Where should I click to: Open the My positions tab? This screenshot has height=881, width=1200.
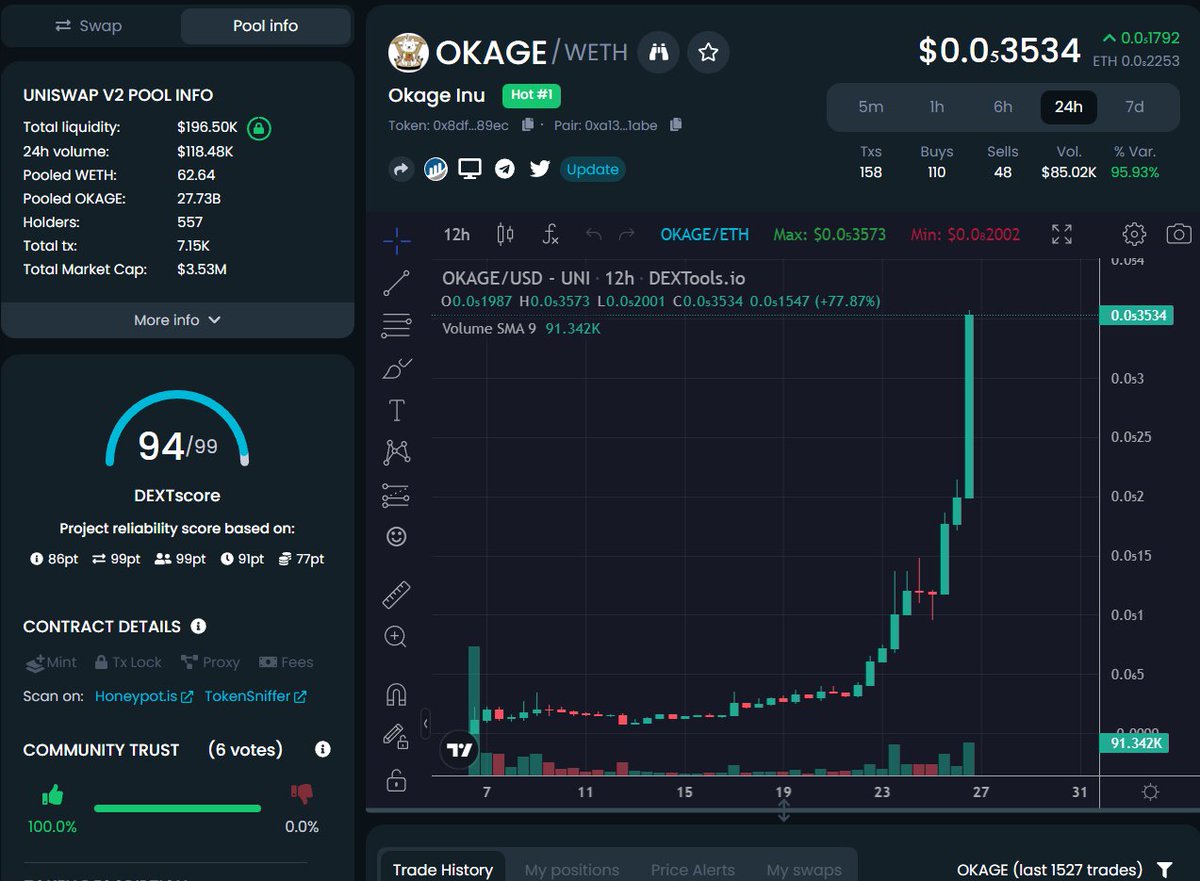pyautogui.click(x=572, y=870)
